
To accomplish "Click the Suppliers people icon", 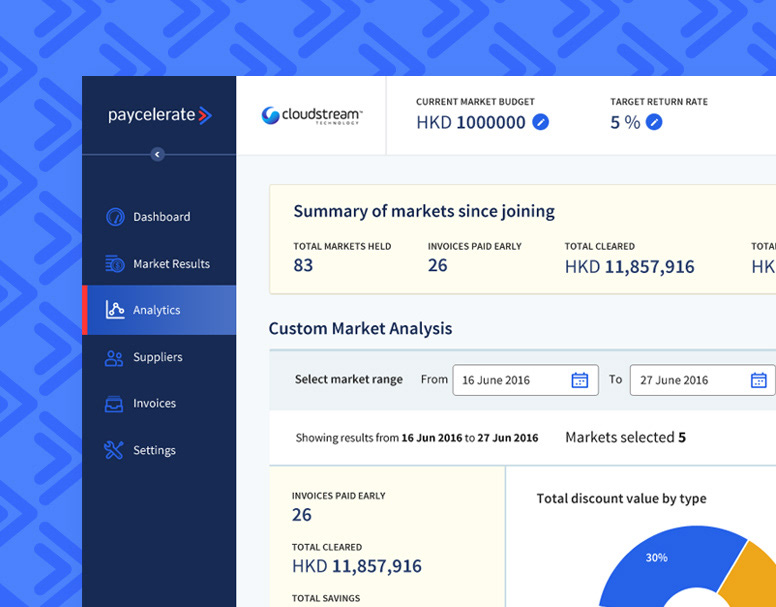I will [114, 358].
